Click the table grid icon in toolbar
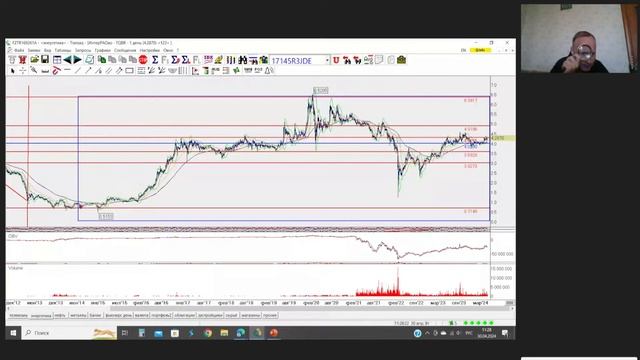The width and height of the screenshot is (640, 360). (x=57, y=60)
